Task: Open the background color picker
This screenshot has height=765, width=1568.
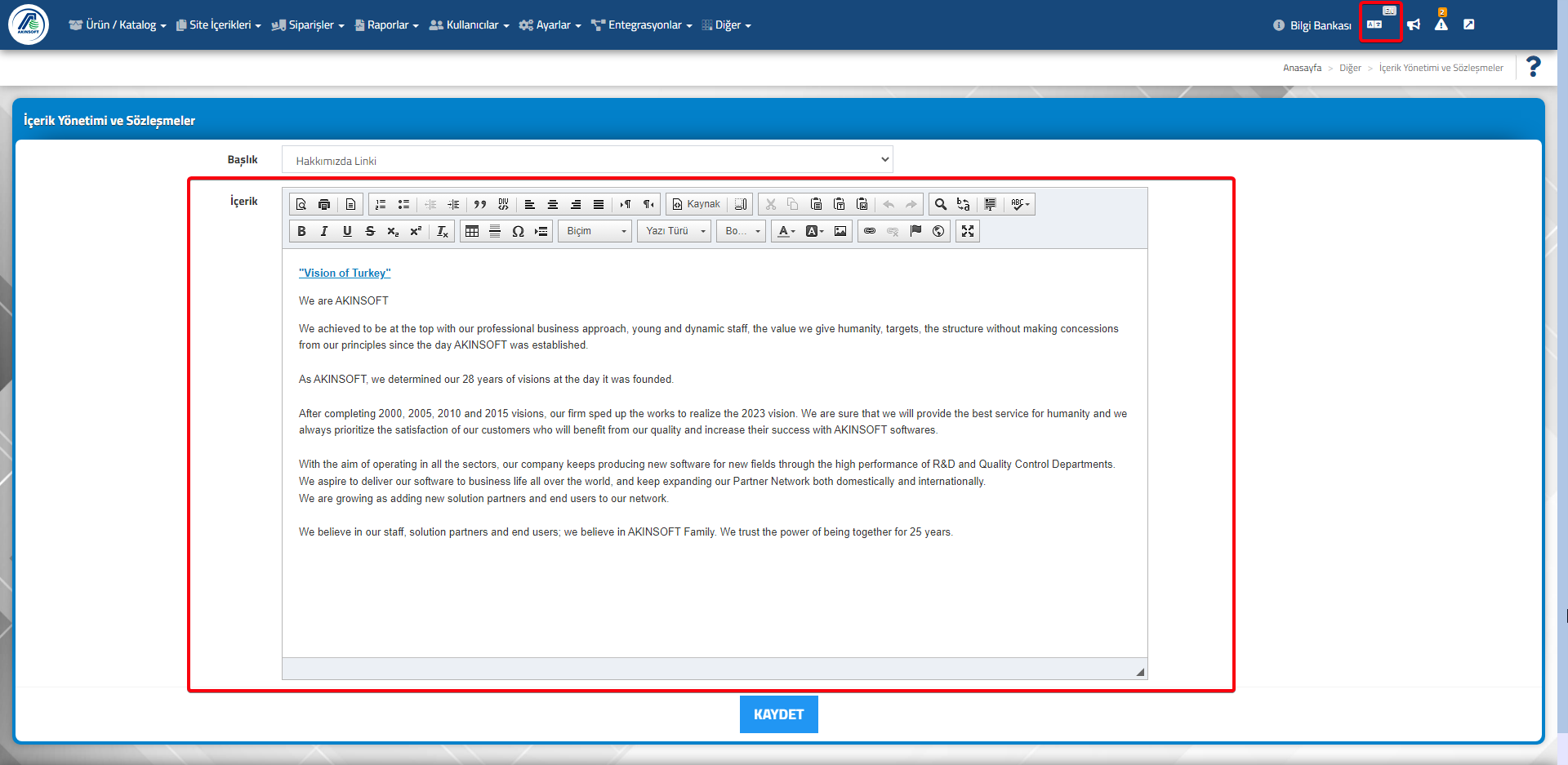Action: [815, 231]
